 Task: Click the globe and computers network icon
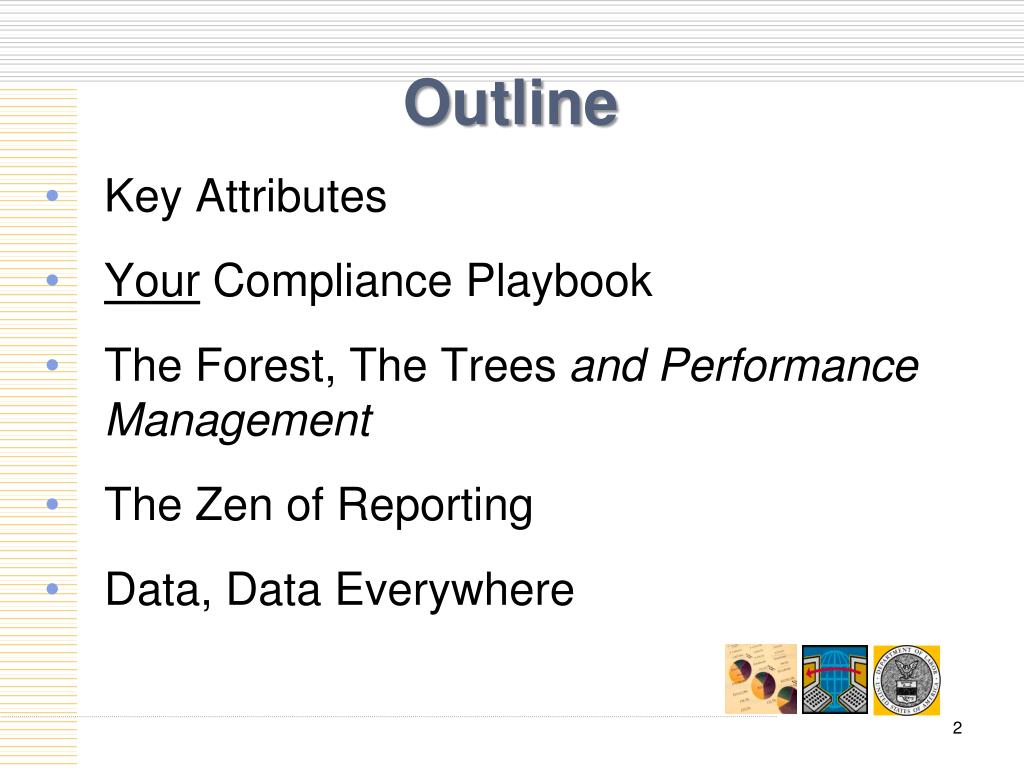point(835,679)
